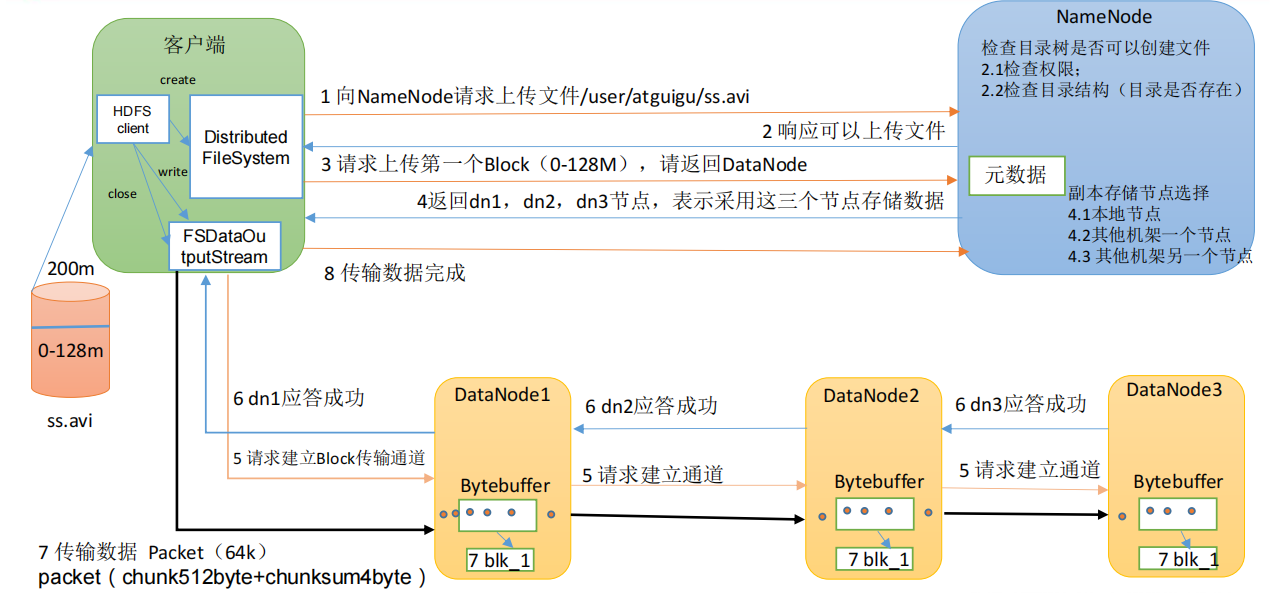Select the 7 blk_1 box in DataNode3
The width and height of the screenshot is (1278, 593).
tap(1178, 559)
